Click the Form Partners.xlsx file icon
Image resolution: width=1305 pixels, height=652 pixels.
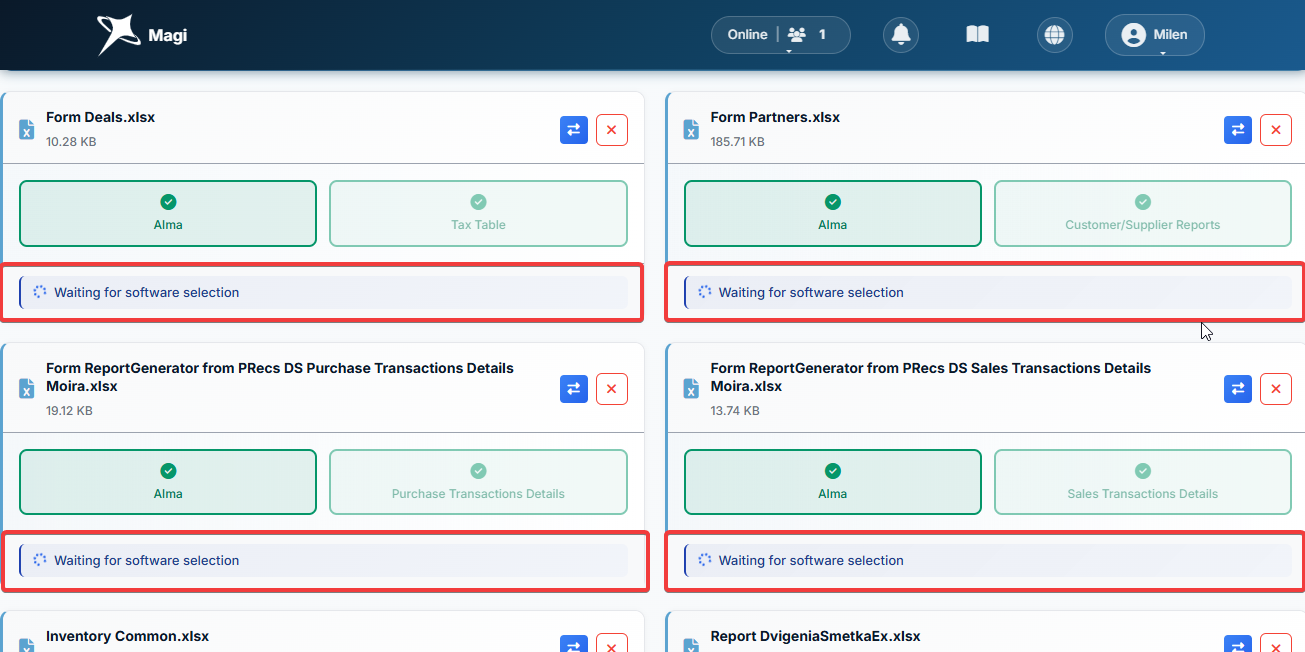tap(691, 130)
